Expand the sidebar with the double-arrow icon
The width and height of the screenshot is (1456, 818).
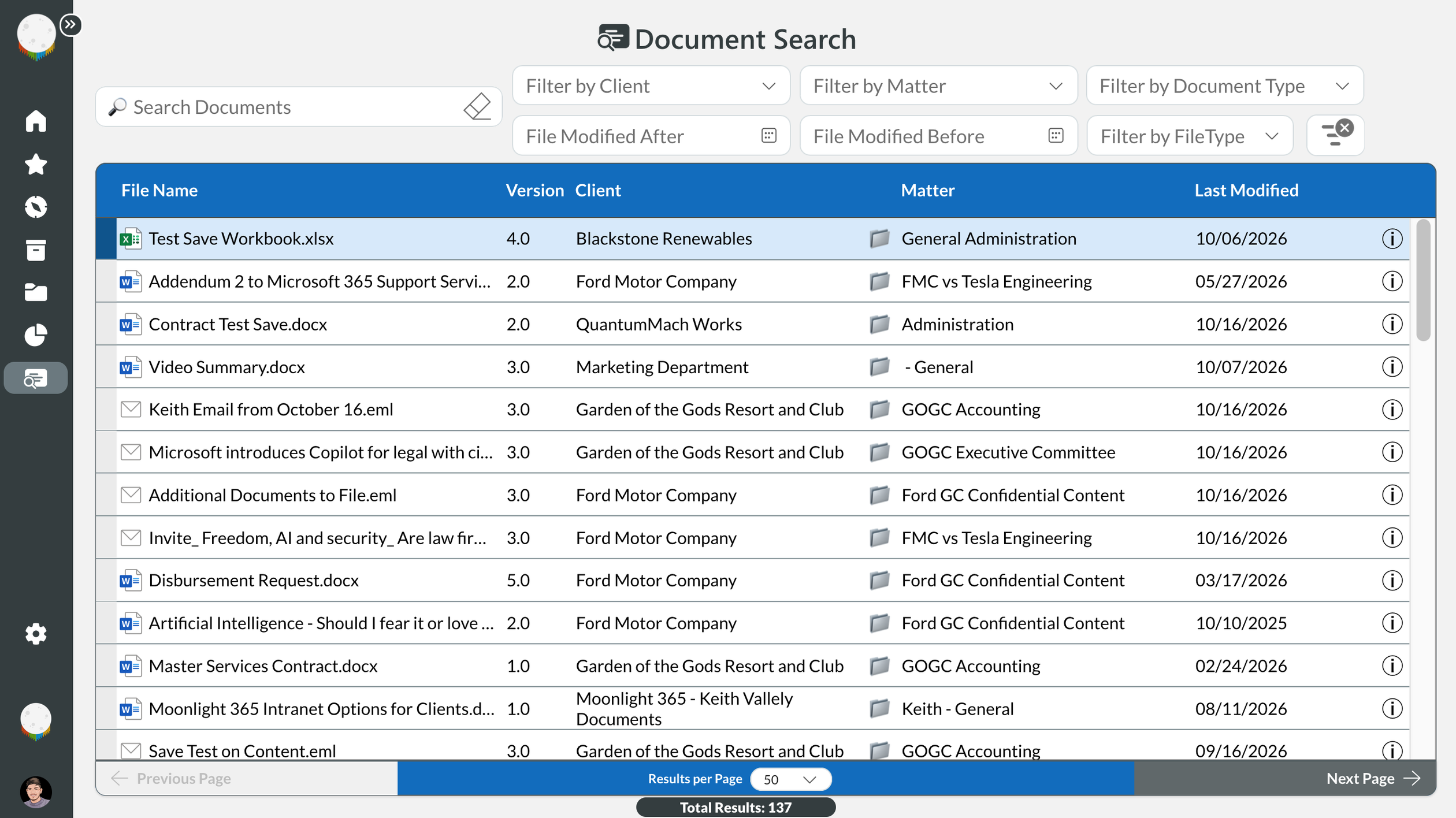click(x=70, y=25)
